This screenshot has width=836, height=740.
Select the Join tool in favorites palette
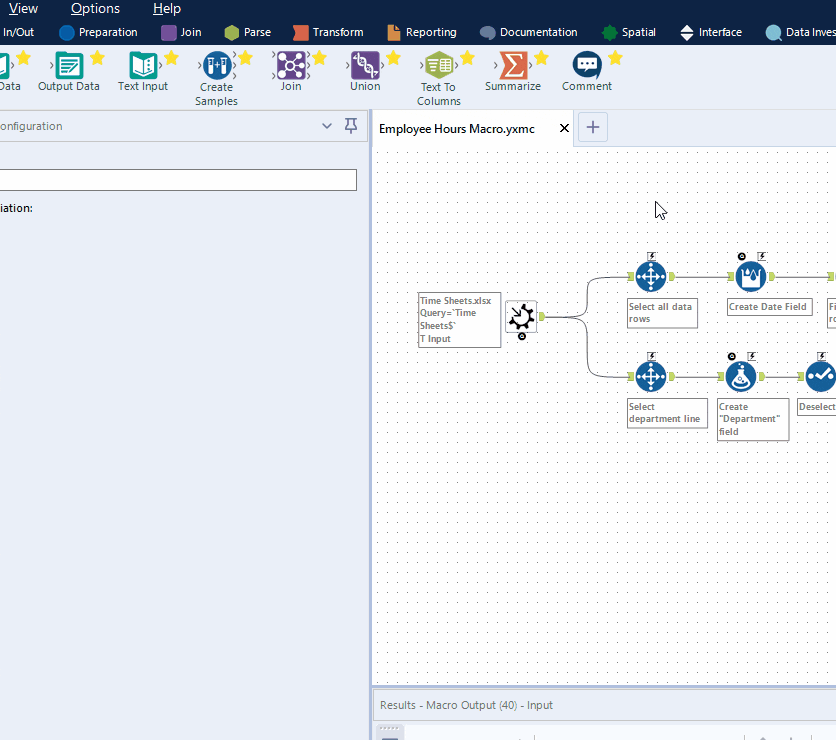(291, 66)
